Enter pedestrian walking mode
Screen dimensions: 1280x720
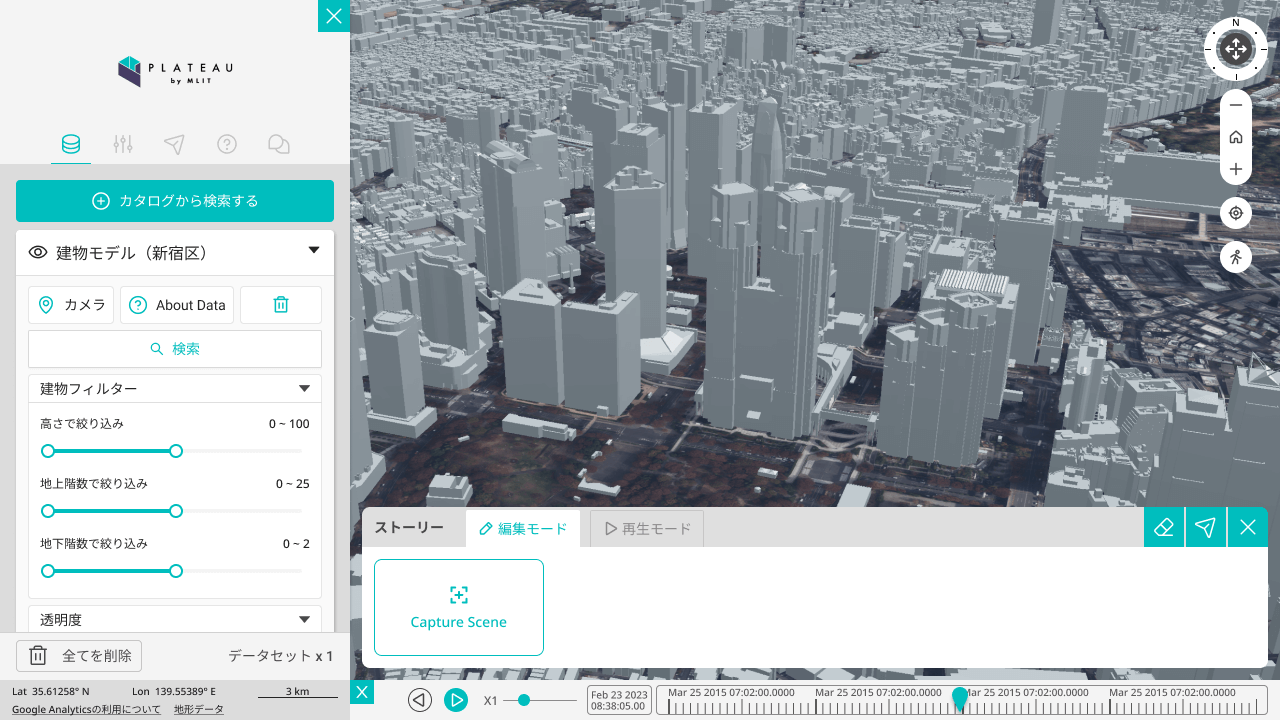click(1236, 257)
